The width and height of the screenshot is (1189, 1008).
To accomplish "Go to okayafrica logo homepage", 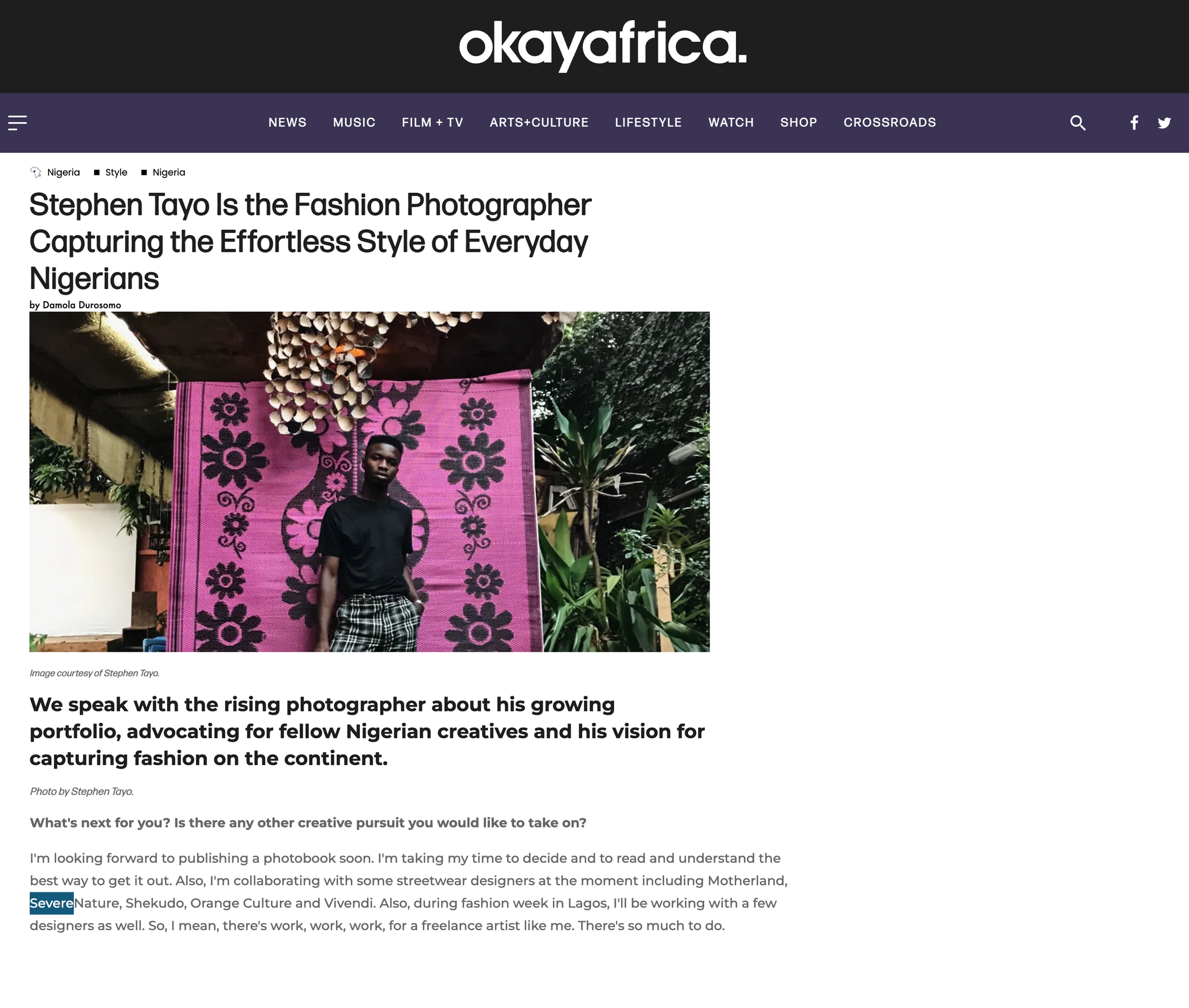I will coord(602,46).
